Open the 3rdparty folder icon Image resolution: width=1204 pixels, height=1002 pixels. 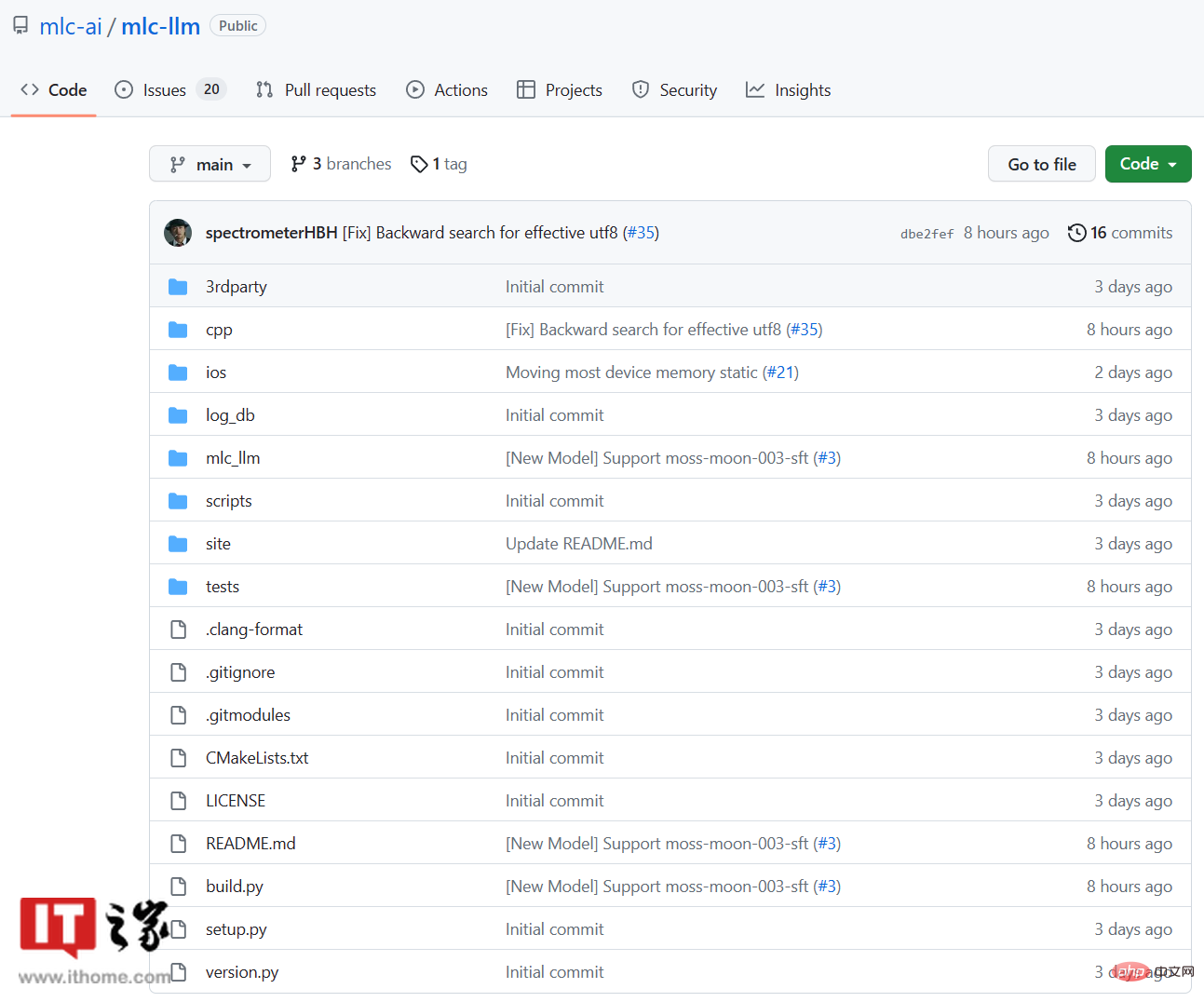click(x=178, y=287)
